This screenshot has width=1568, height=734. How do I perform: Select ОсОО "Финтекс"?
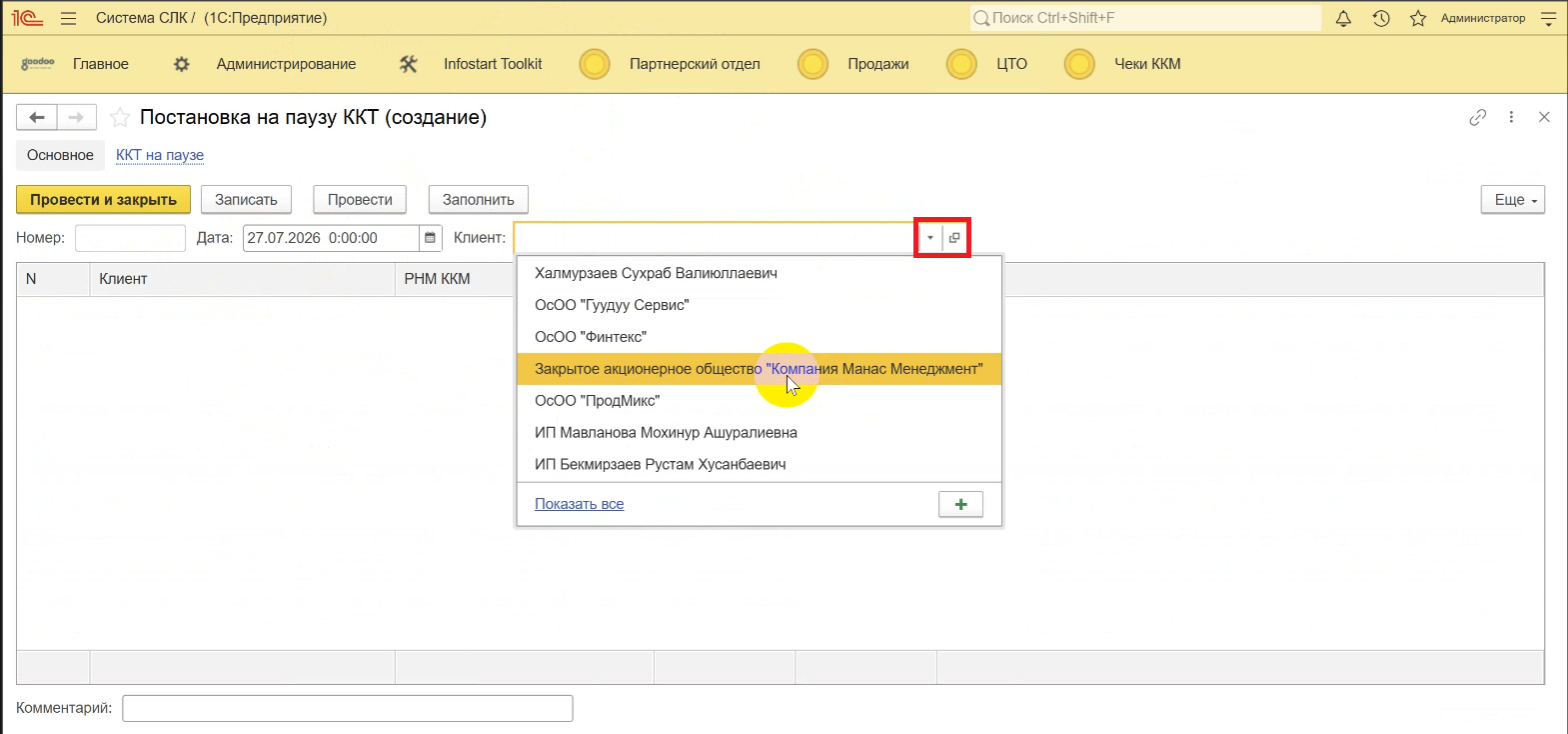point(760,337)
